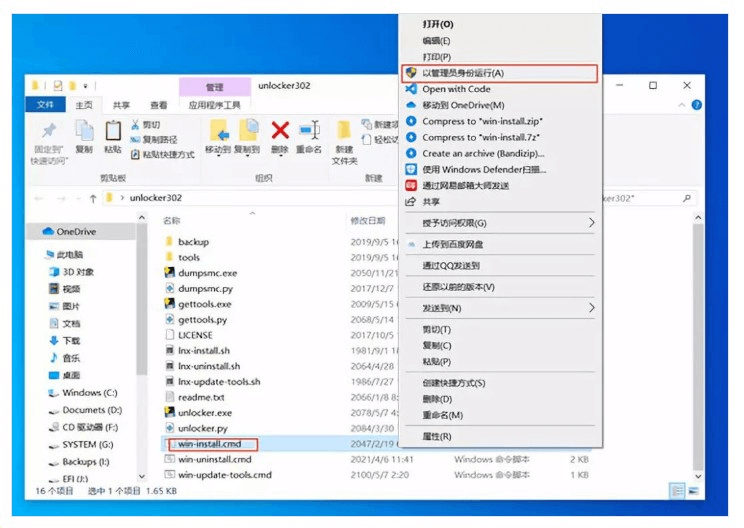Click the 修改日期 column header
The width and height of the screenshot is (744, 528).
368,221
